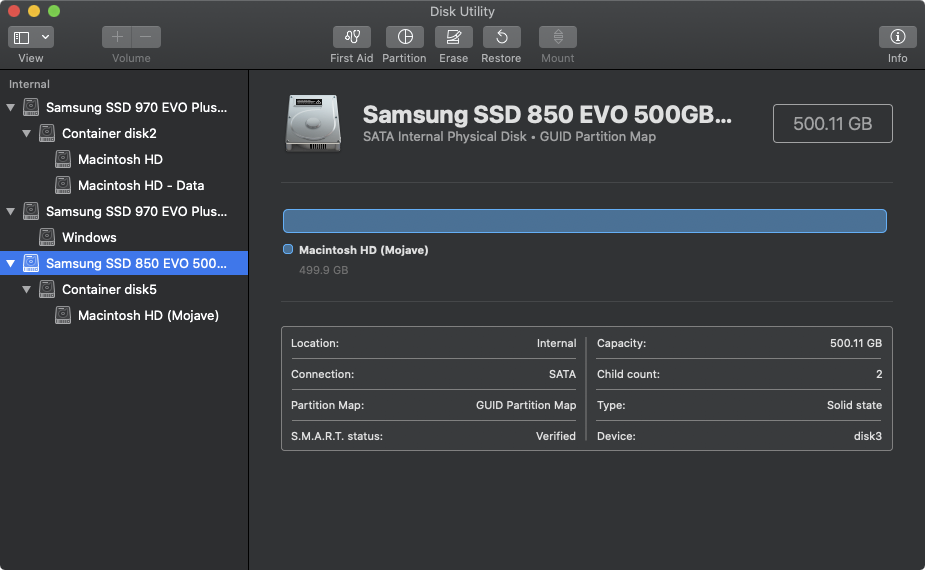Click the Internal sidebar section header
925x570 pixels.
pyautogui.click(x=29, y=84)
